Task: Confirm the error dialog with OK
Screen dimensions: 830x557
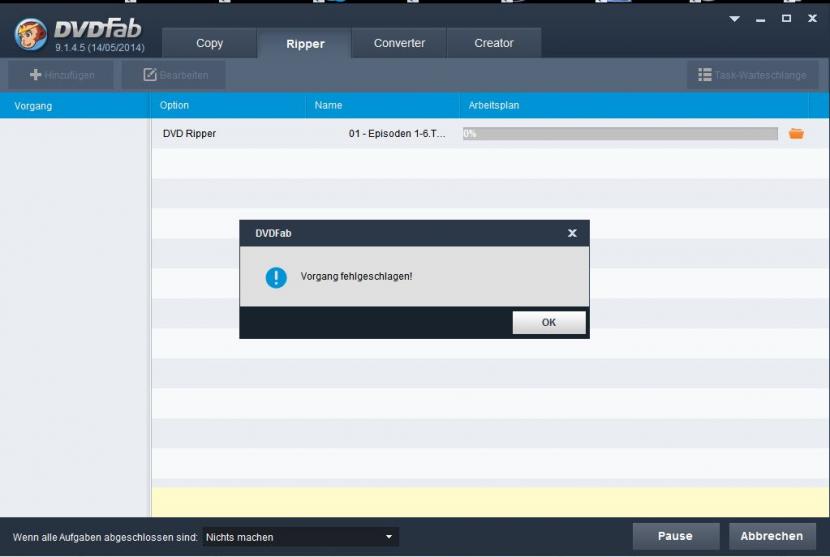Action: [x=549, y=322]
